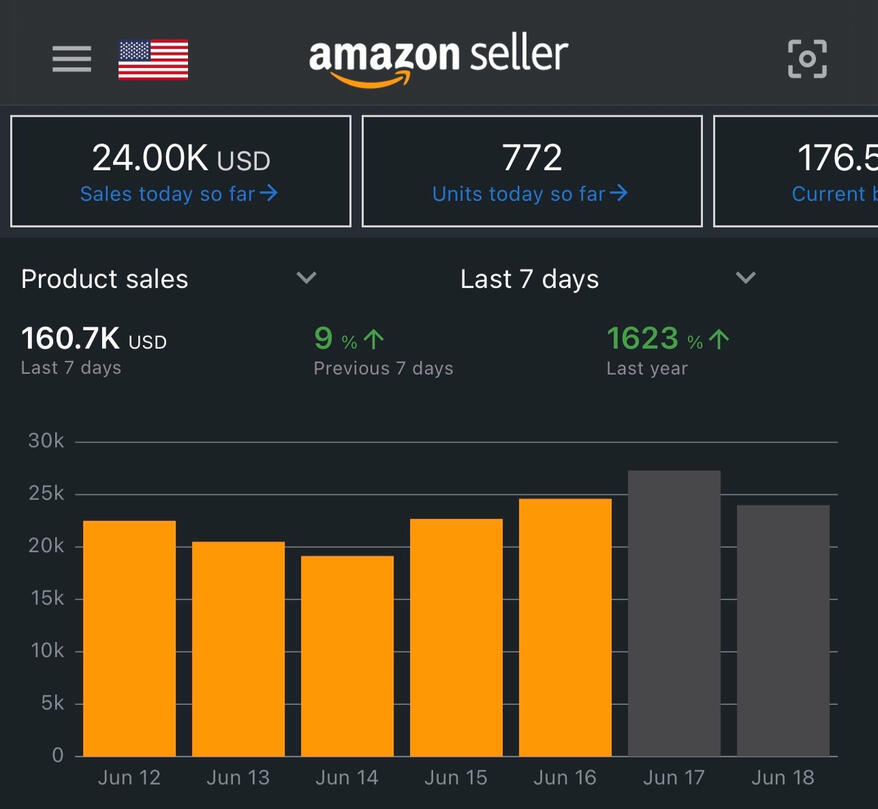Open the Last 7 days range selector
The image size is (878, 809).
529,279
